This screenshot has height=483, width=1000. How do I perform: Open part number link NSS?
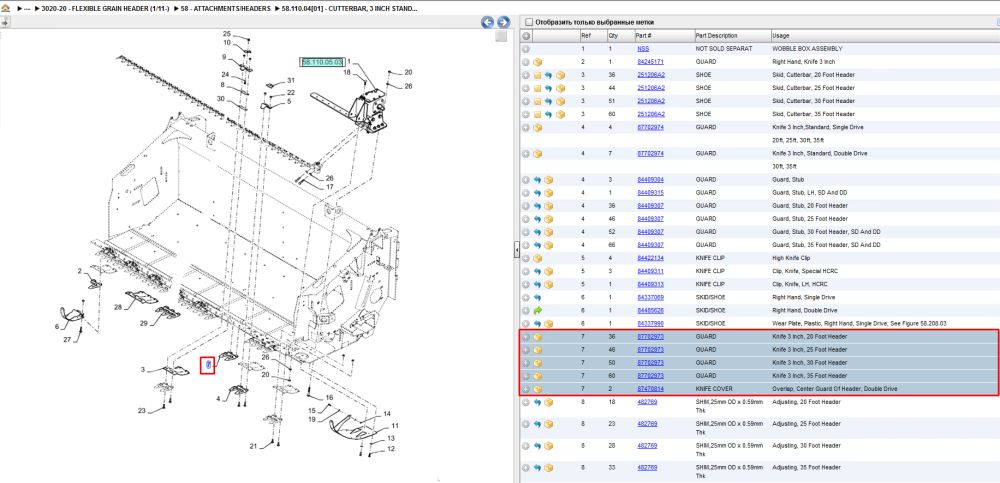point(643,48)
